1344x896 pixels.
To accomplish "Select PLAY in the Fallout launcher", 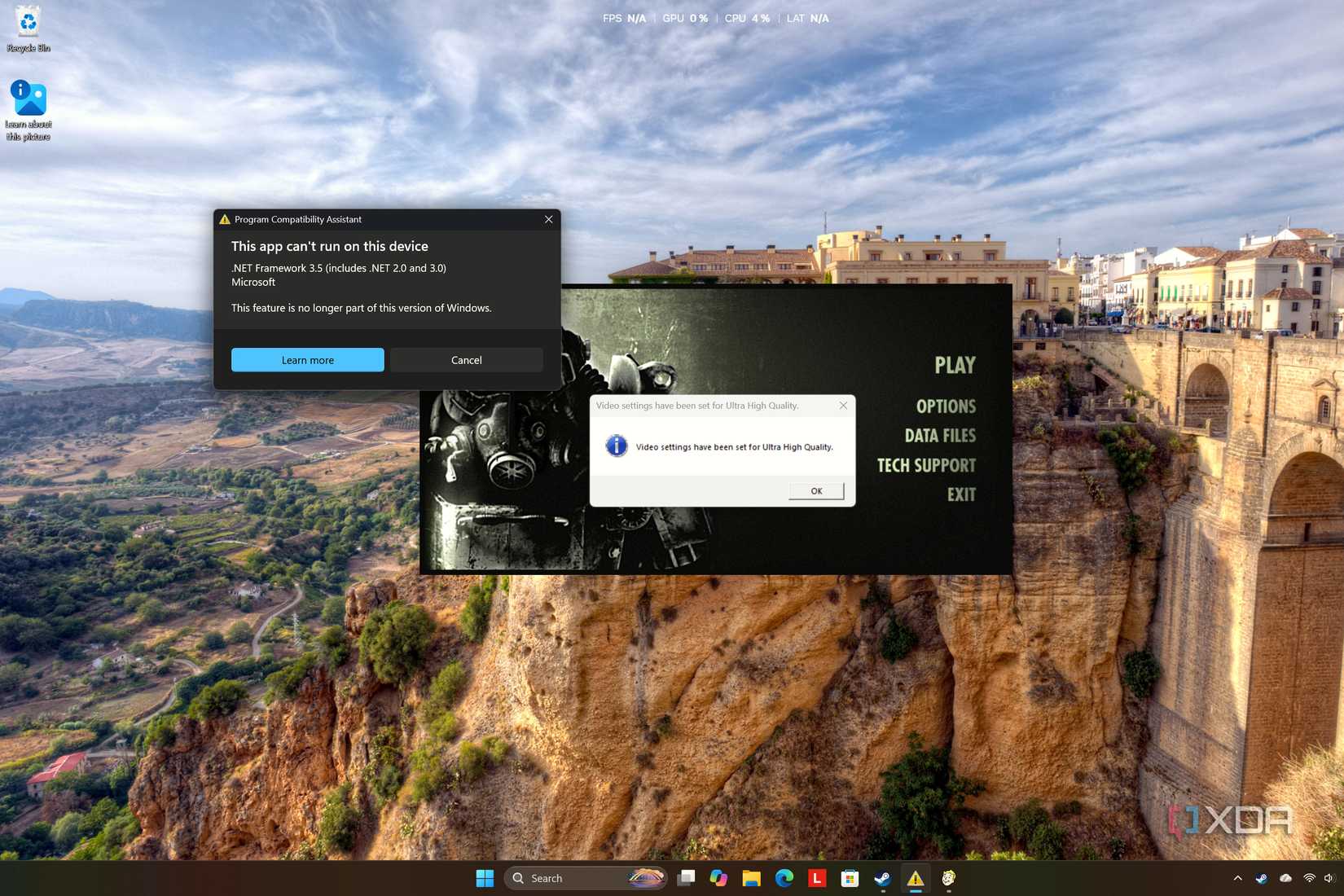I will tap(955, 365).
